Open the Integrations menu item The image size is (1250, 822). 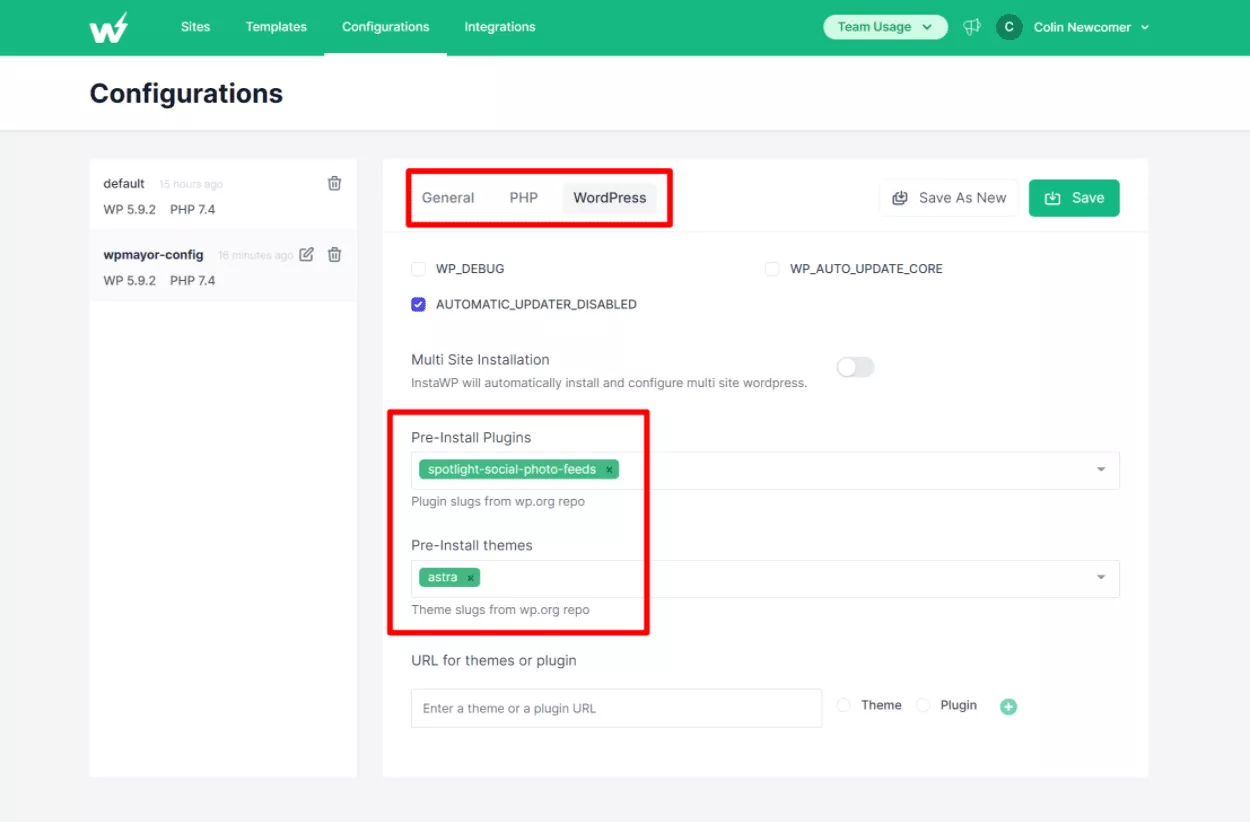point(500,27)
